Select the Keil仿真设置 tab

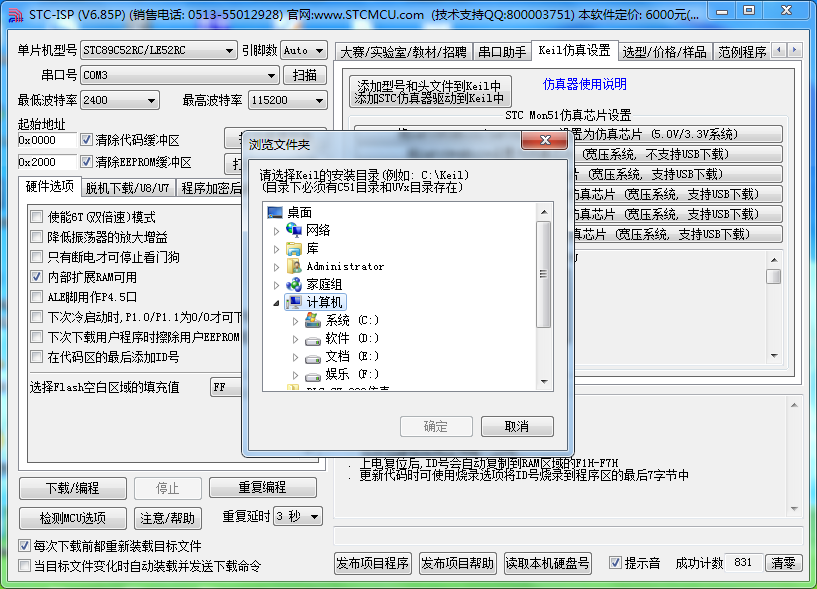coord(574,51)
